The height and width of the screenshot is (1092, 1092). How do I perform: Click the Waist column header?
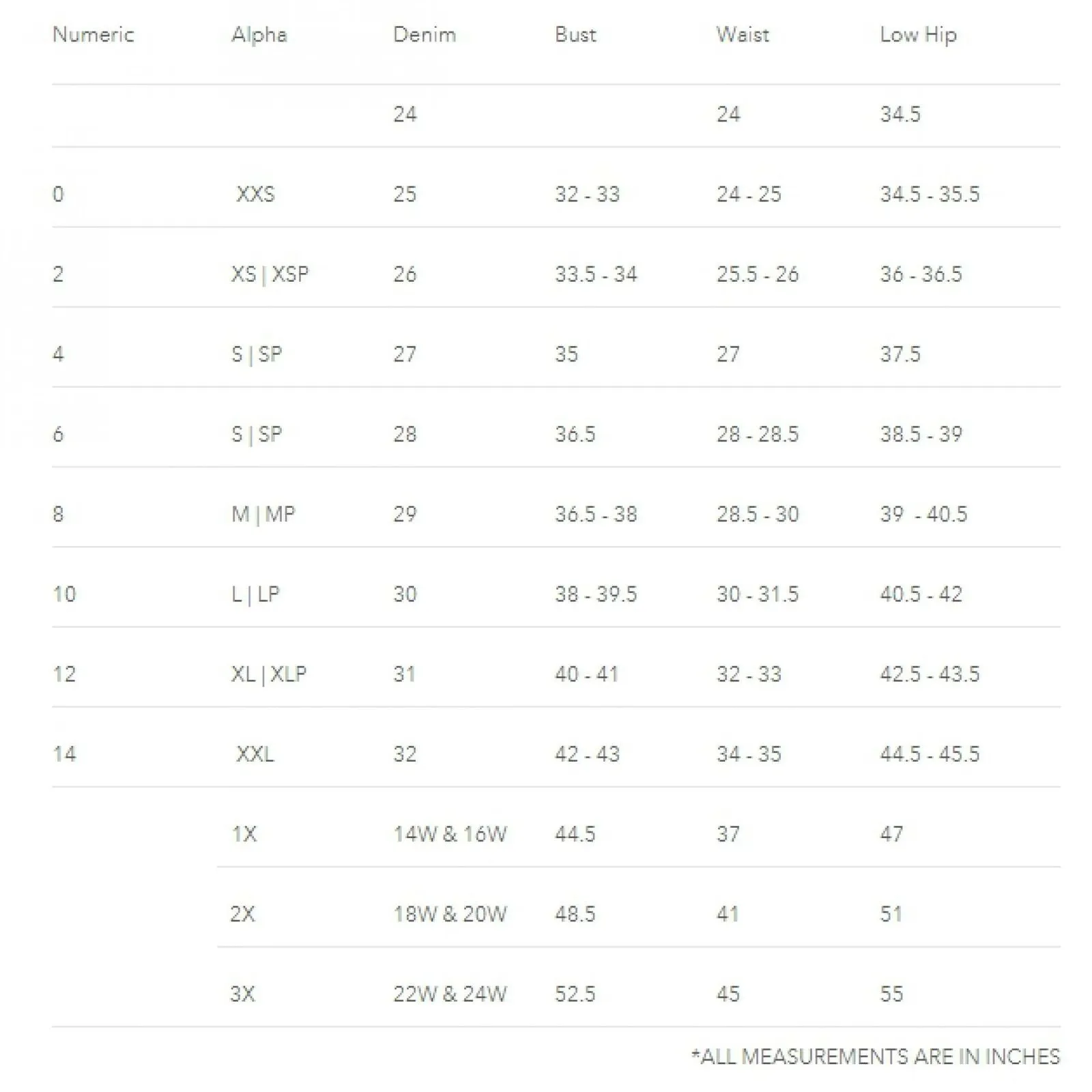tap(743, 35)
